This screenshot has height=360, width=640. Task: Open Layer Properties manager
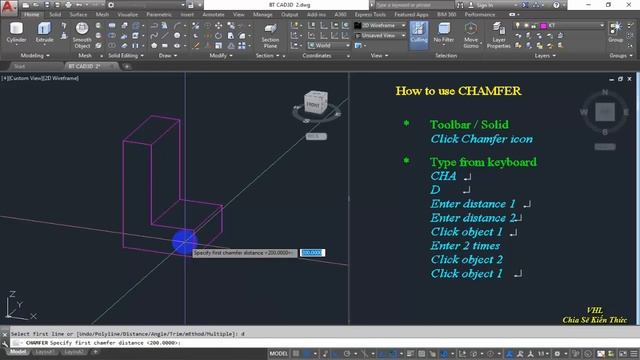point(498,35)
